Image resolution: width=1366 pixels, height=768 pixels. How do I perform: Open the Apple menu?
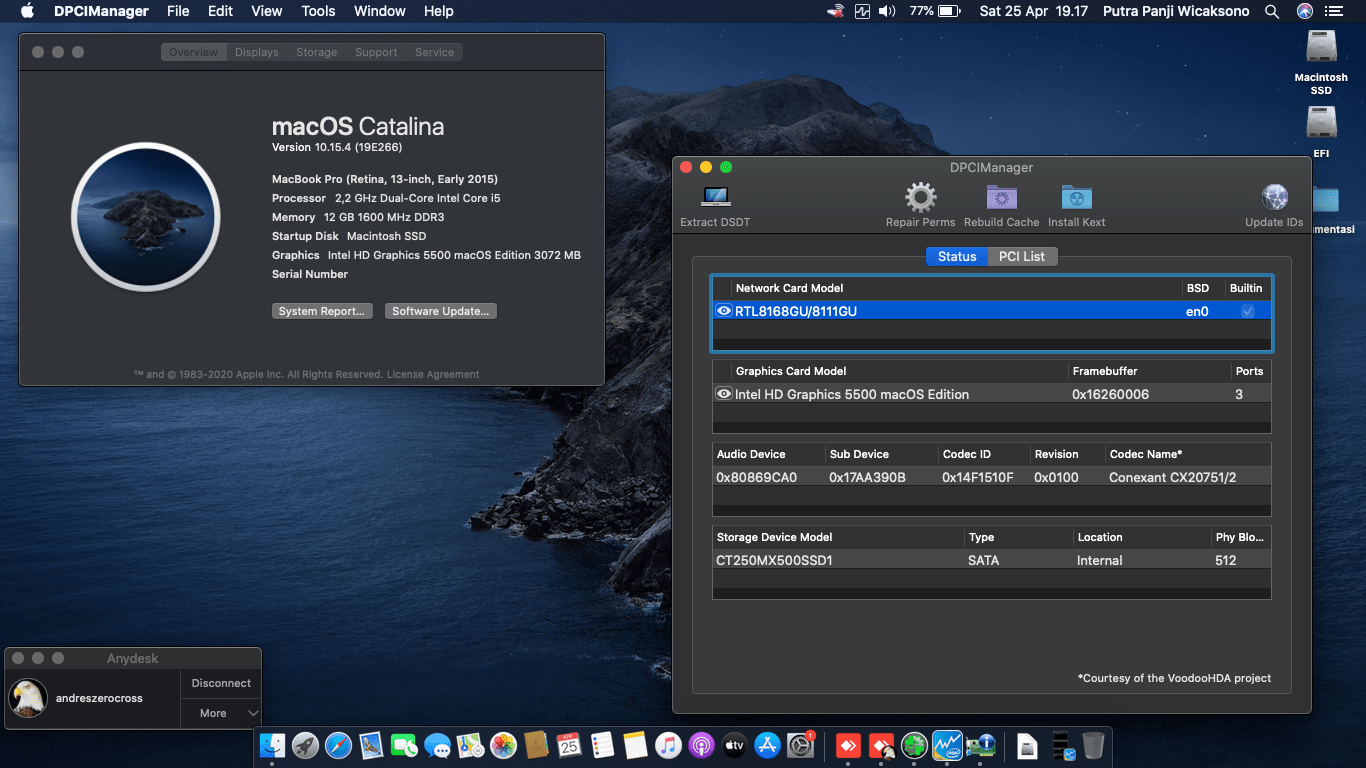point(27,11)
